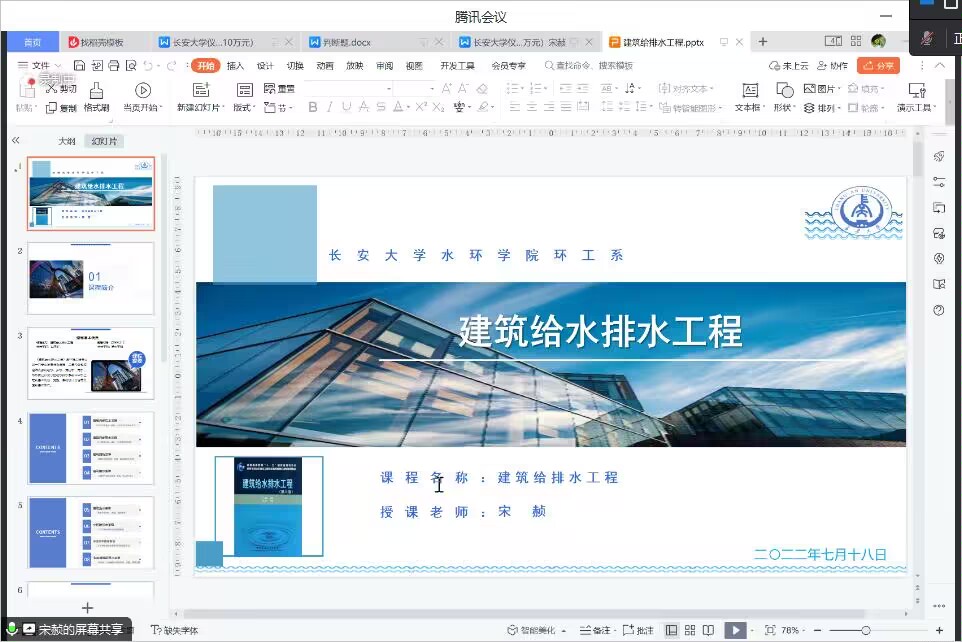Click the zoom slider in status bar
The image size is (962, 642).
coord(866,630)
